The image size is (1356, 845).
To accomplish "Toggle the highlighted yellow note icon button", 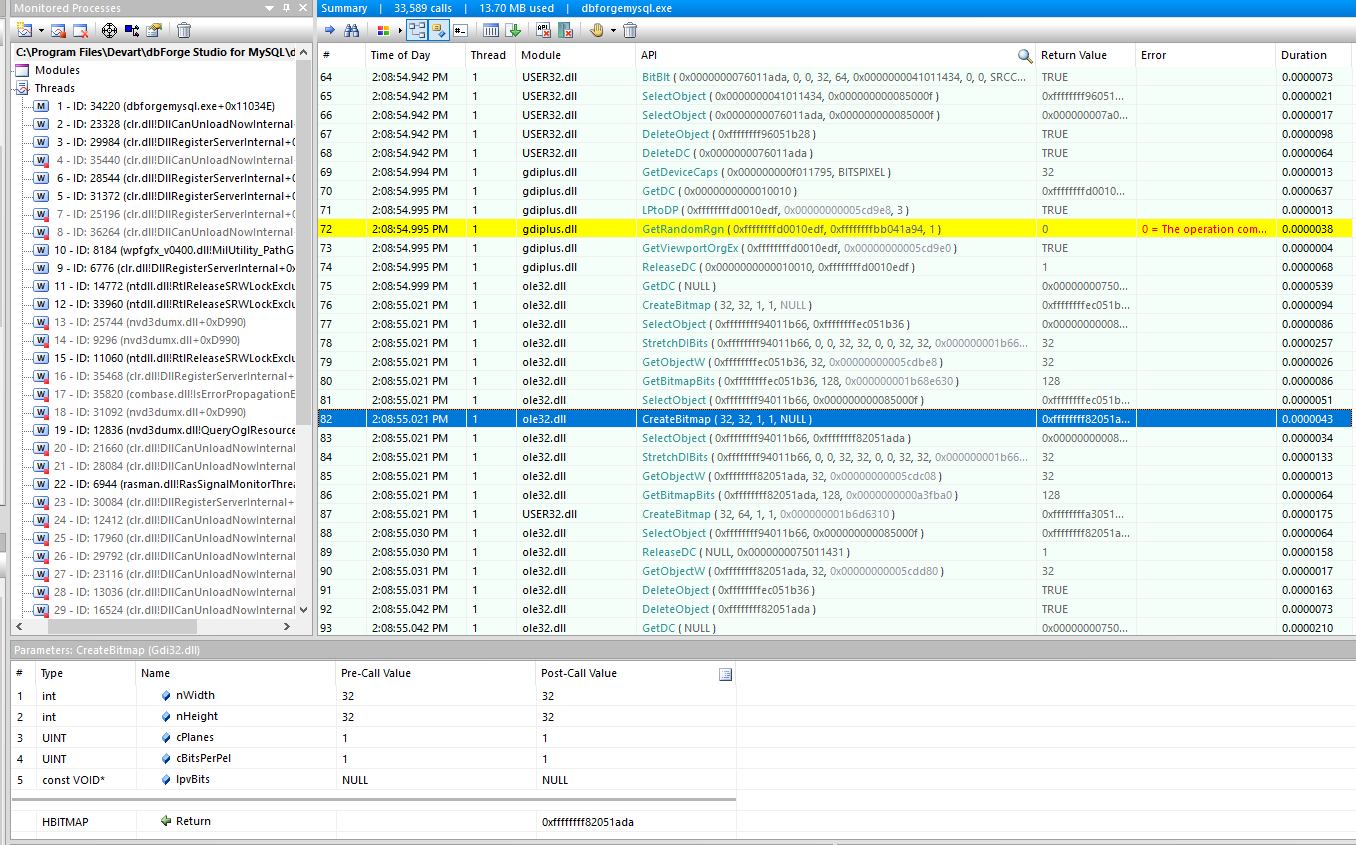I will pyautogui.click(x=438, y=30).
